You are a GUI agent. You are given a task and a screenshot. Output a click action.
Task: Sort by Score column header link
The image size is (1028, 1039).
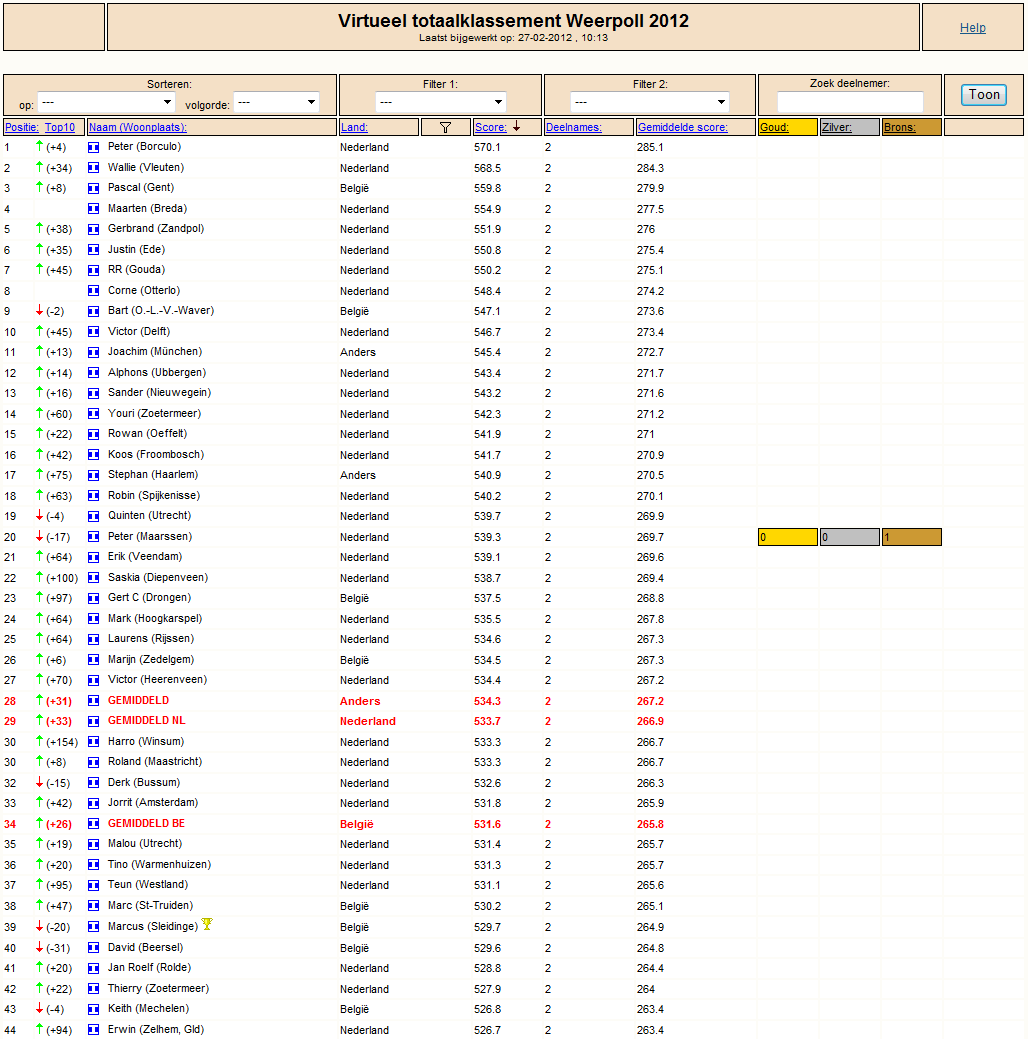(490, 127)
